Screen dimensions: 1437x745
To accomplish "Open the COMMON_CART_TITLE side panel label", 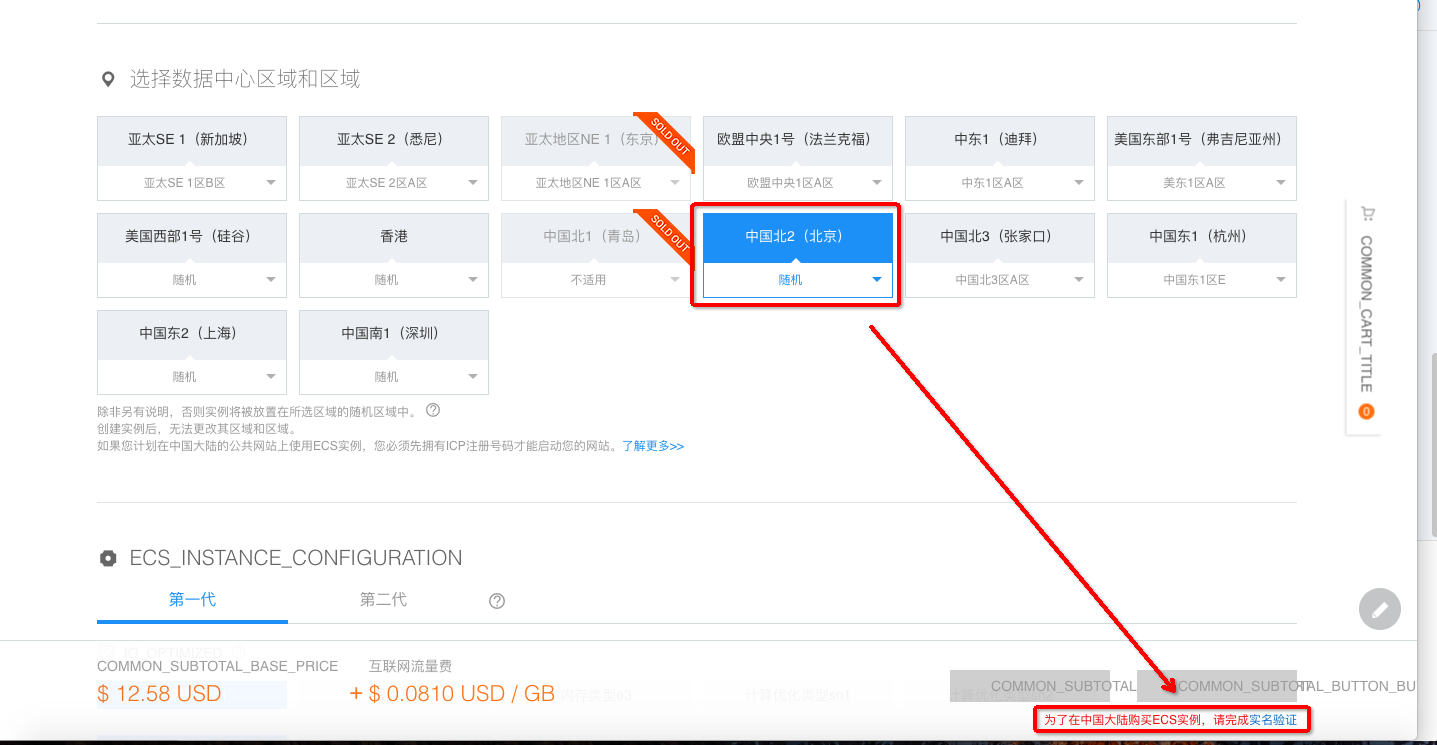I will click(1366, 314).
